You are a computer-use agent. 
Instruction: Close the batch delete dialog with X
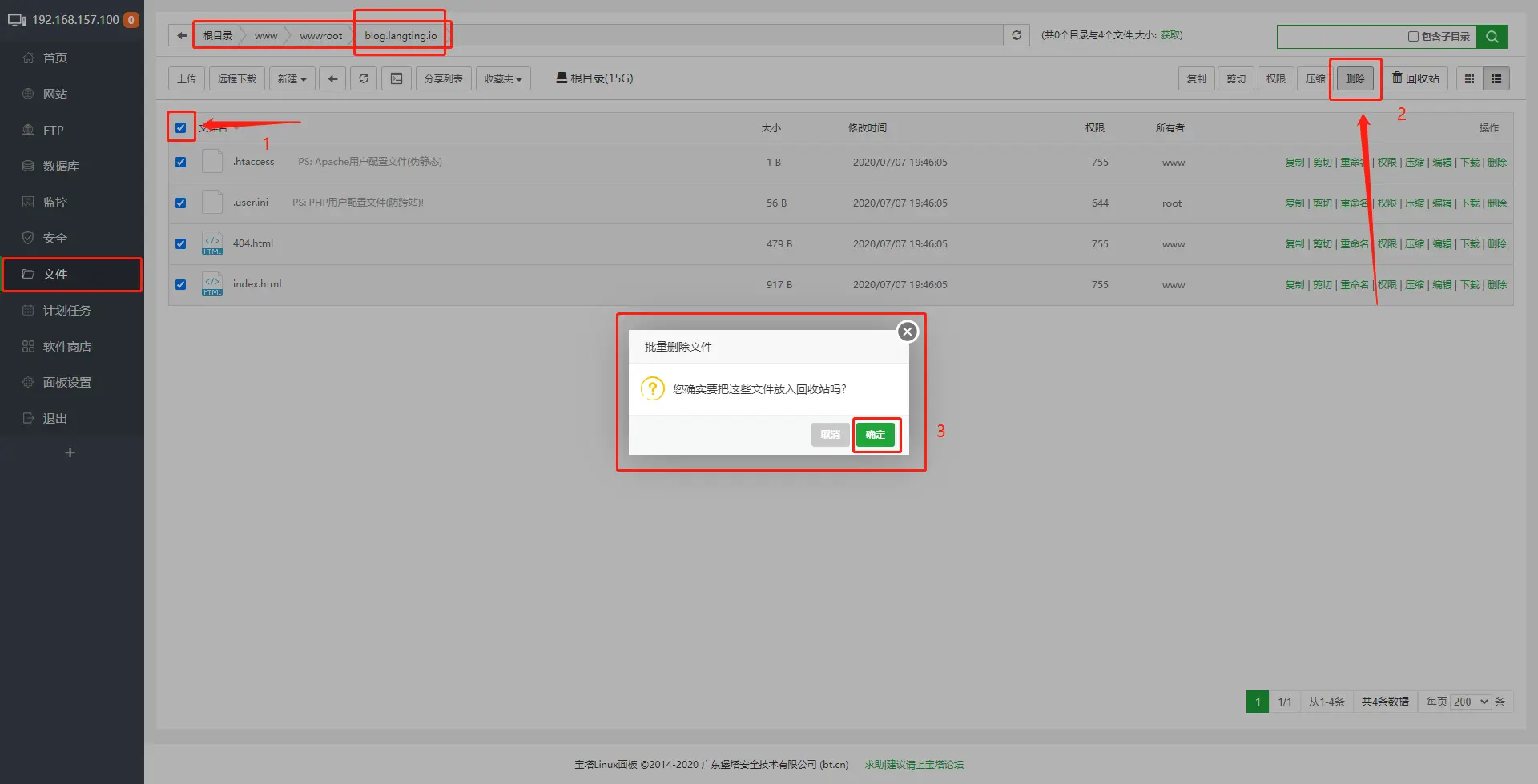[907, 332]
